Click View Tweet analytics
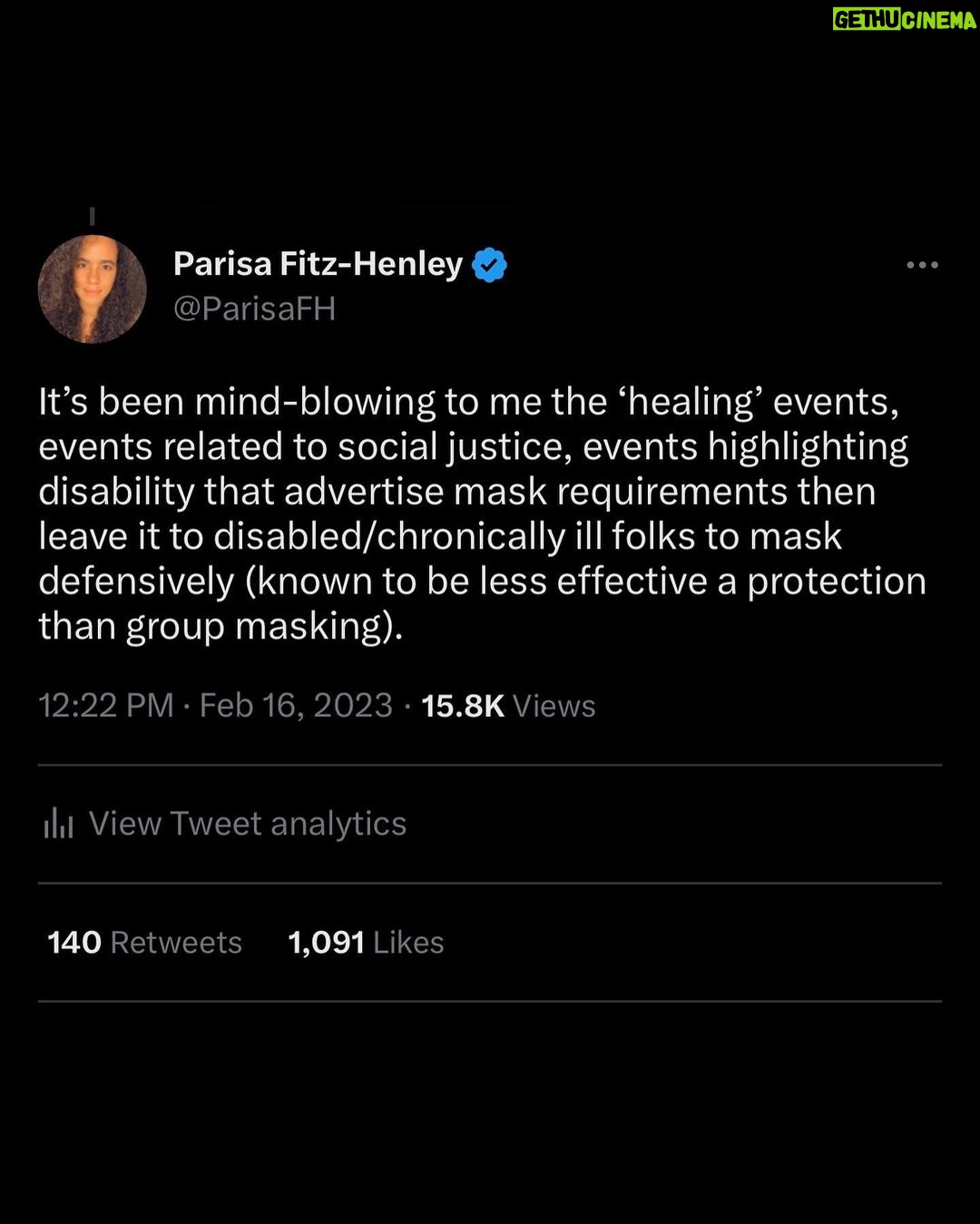The height and width of the screenshot is (1224, 980). pos(247,824)
